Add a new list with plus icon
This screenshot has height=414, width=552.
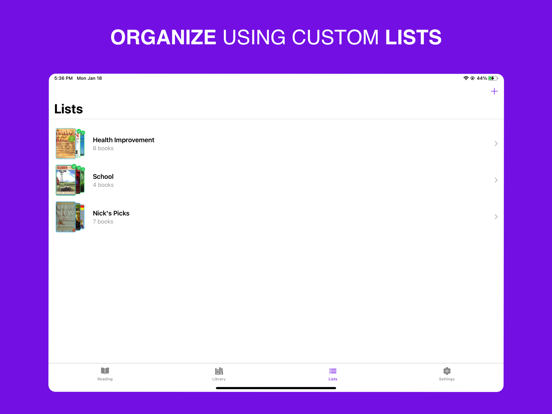[x=494, y=92]
